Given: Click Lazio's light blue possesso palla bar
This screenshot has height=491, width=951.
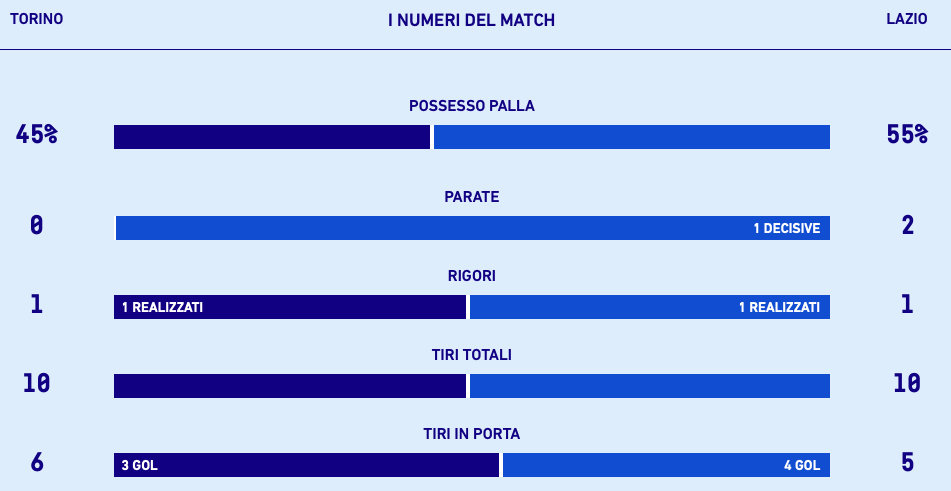Looking at the screenshot, I should pyautogui.click(x=631, y=137).
